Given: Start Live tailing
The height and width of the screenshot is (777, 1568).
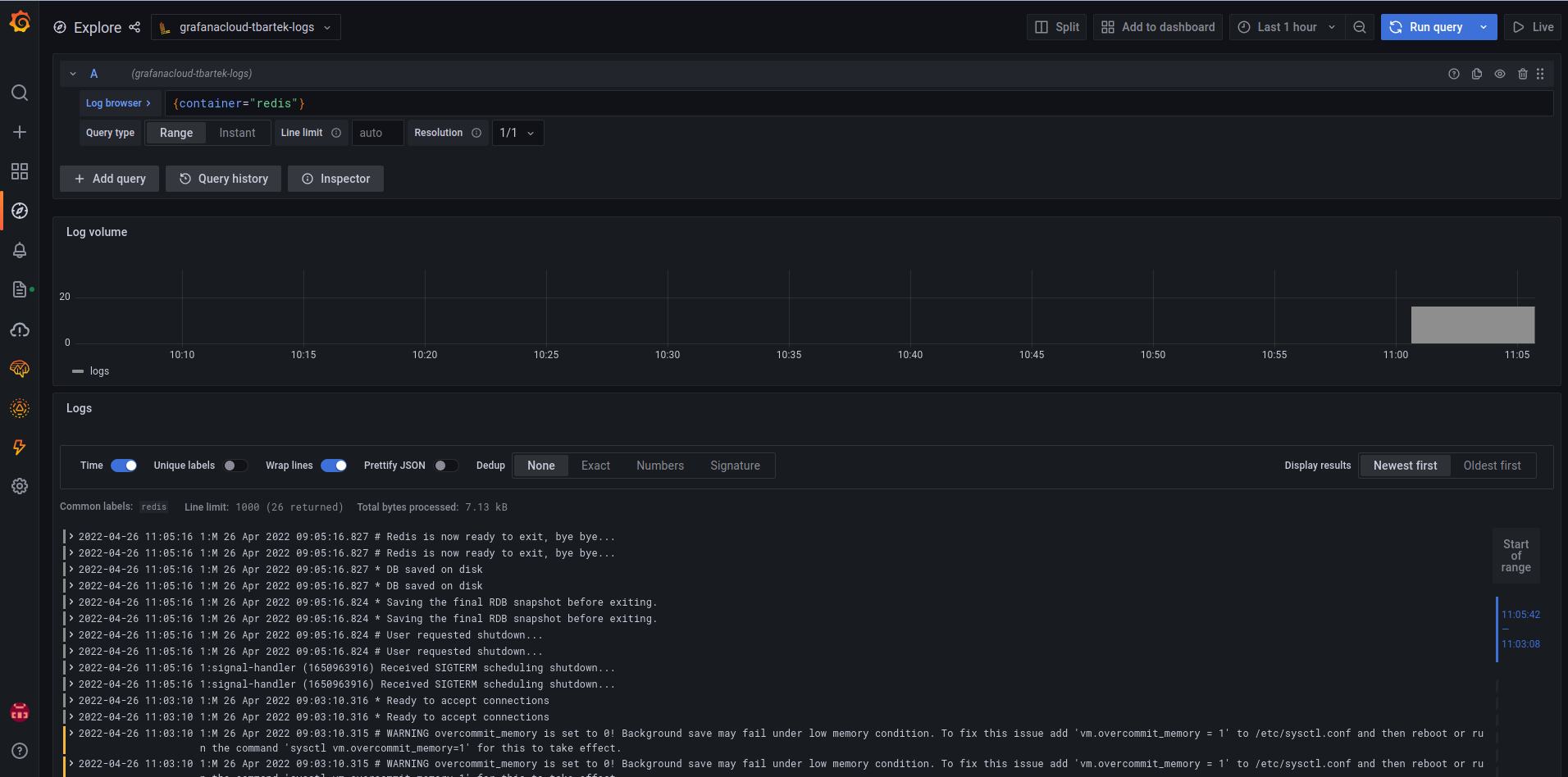Looking at the screenshot, I should coord(1533,27).
